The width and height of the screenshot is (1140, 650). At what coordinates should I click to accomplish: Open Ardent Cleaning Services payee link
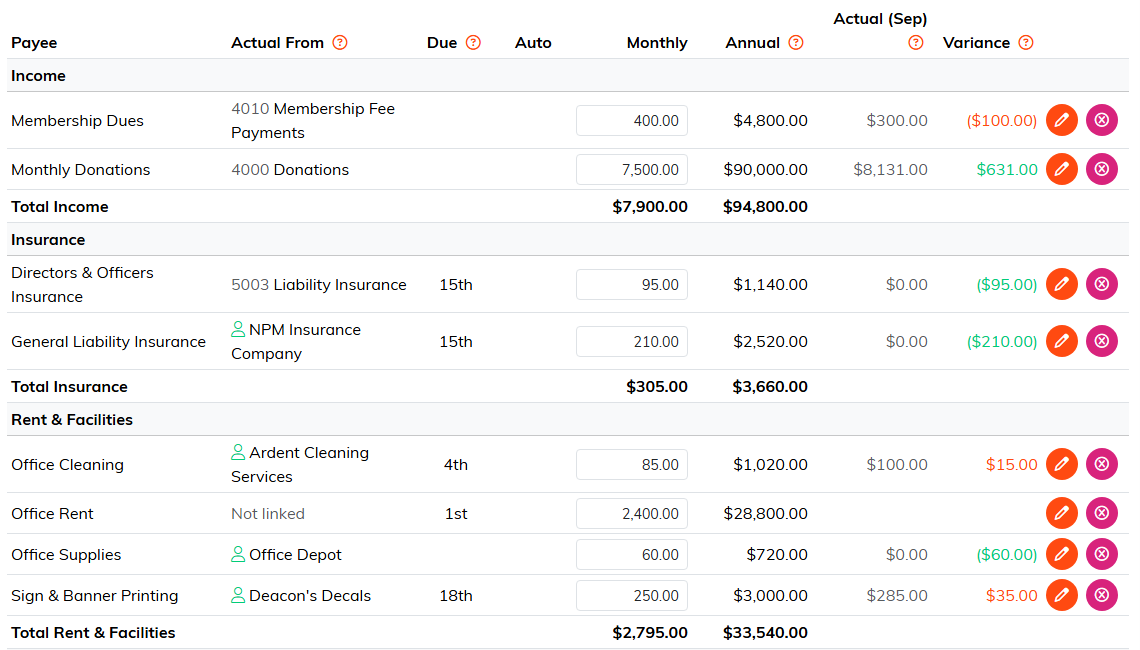pos(300,465)
